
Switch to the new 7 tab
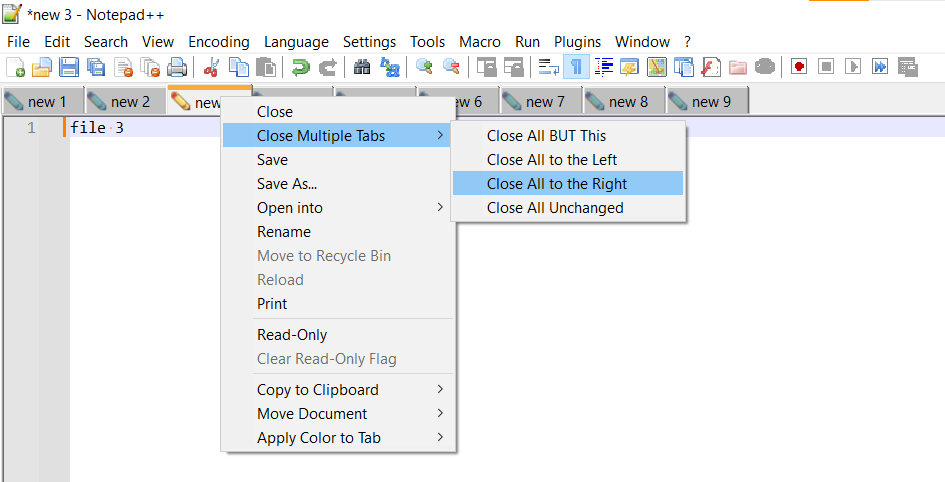pyautogui.click(x=541, y=101)
